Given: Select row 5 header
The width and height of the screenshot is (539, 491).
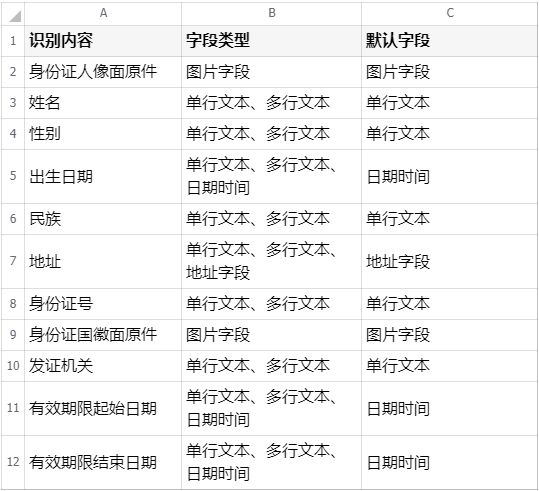Looking at the screenshot, I should click(x=13, y=176).
